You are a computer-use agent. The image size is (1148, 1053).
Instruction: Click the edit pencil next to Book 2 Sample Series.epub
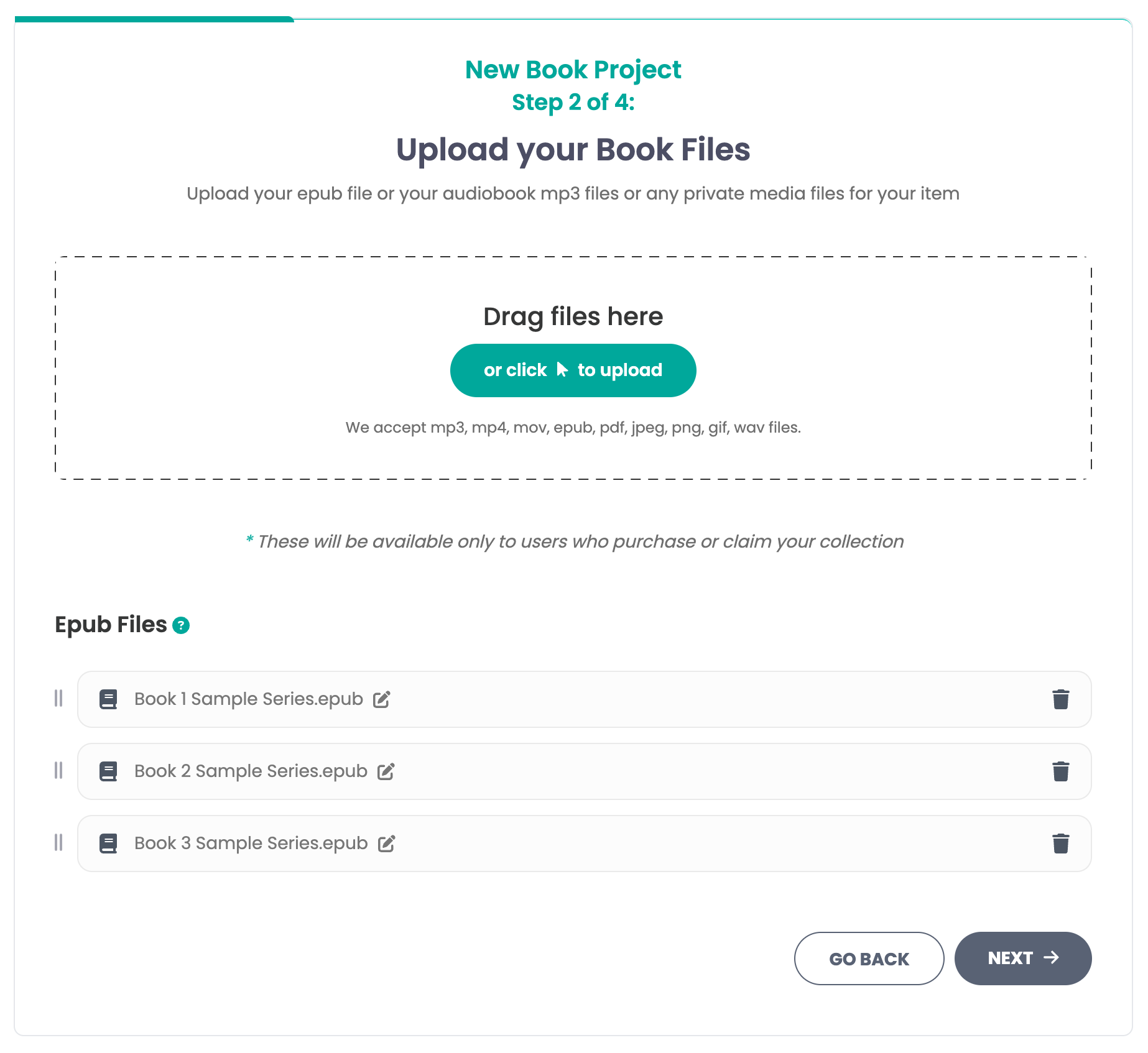pos(386,771)
